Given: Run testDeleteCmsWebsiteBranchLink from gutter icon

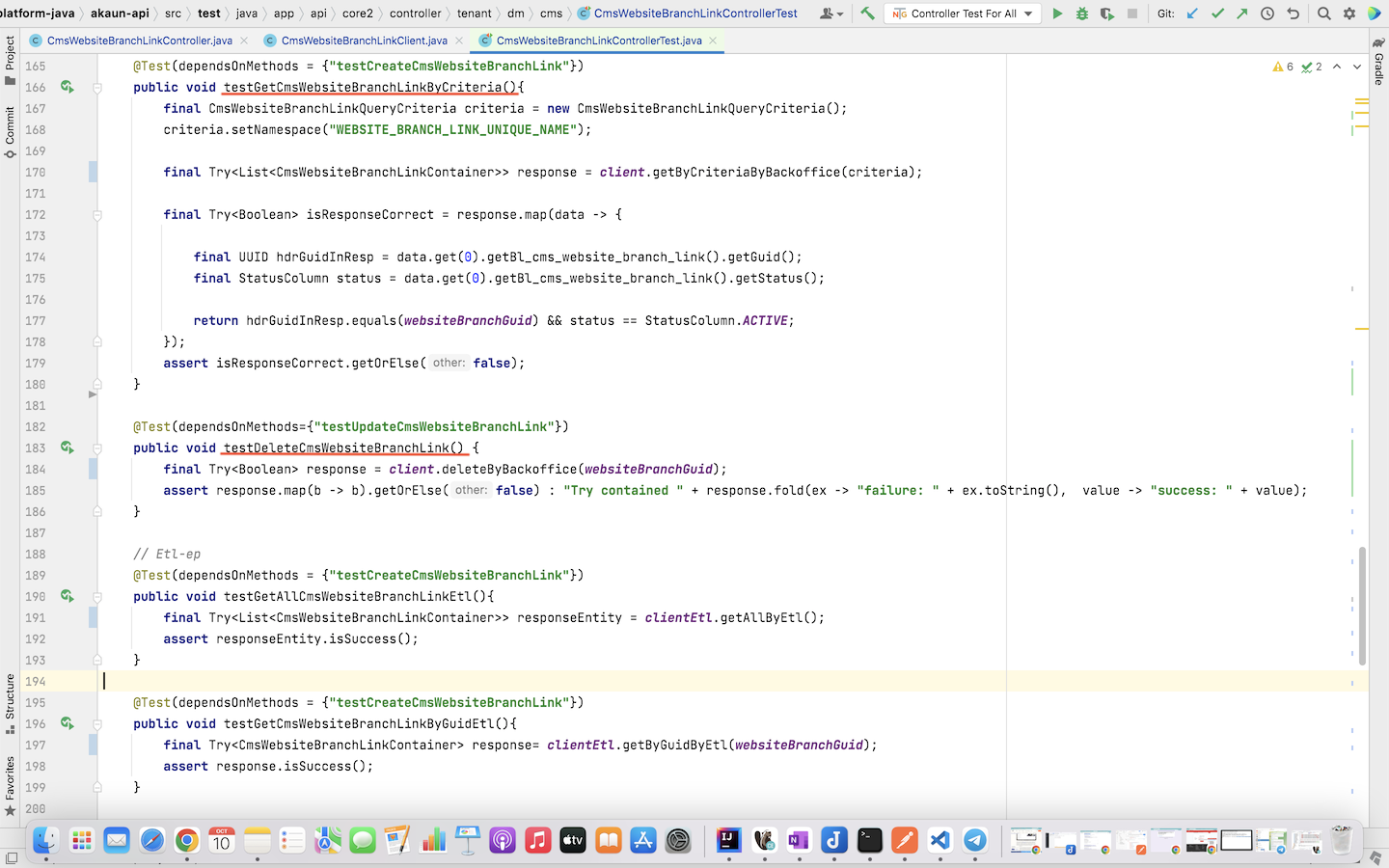Looking at the screenshot, I should (67, 448).
